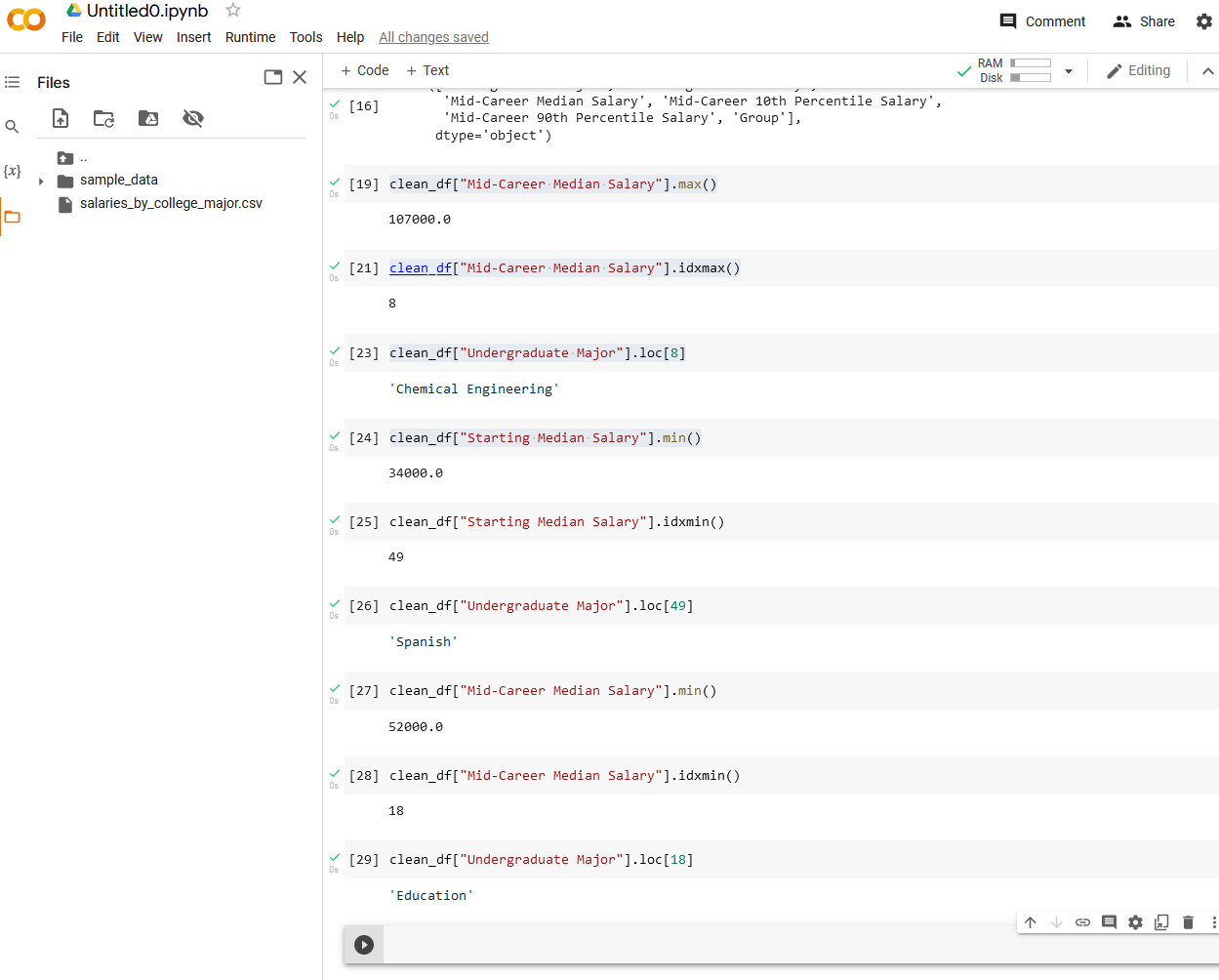Upload a file to session storage

[60, 117]
